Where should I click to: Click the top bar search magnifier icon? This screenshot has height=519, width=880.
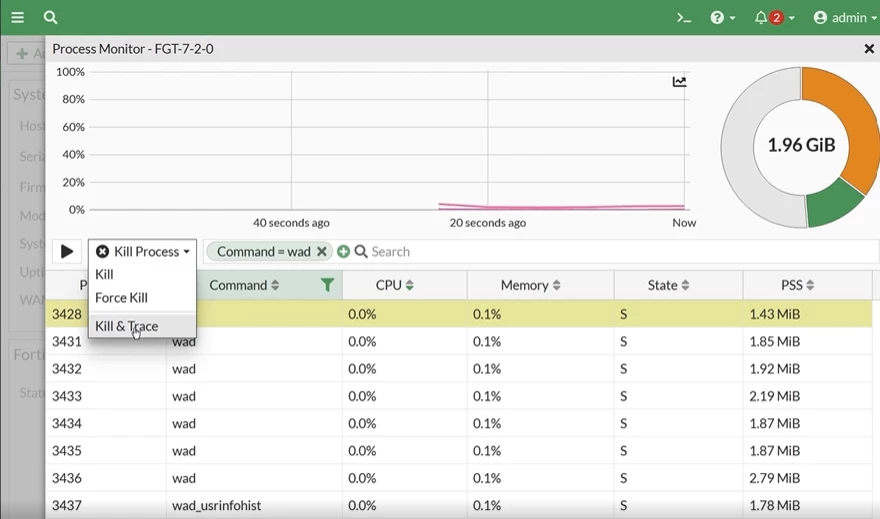[51, 17]
